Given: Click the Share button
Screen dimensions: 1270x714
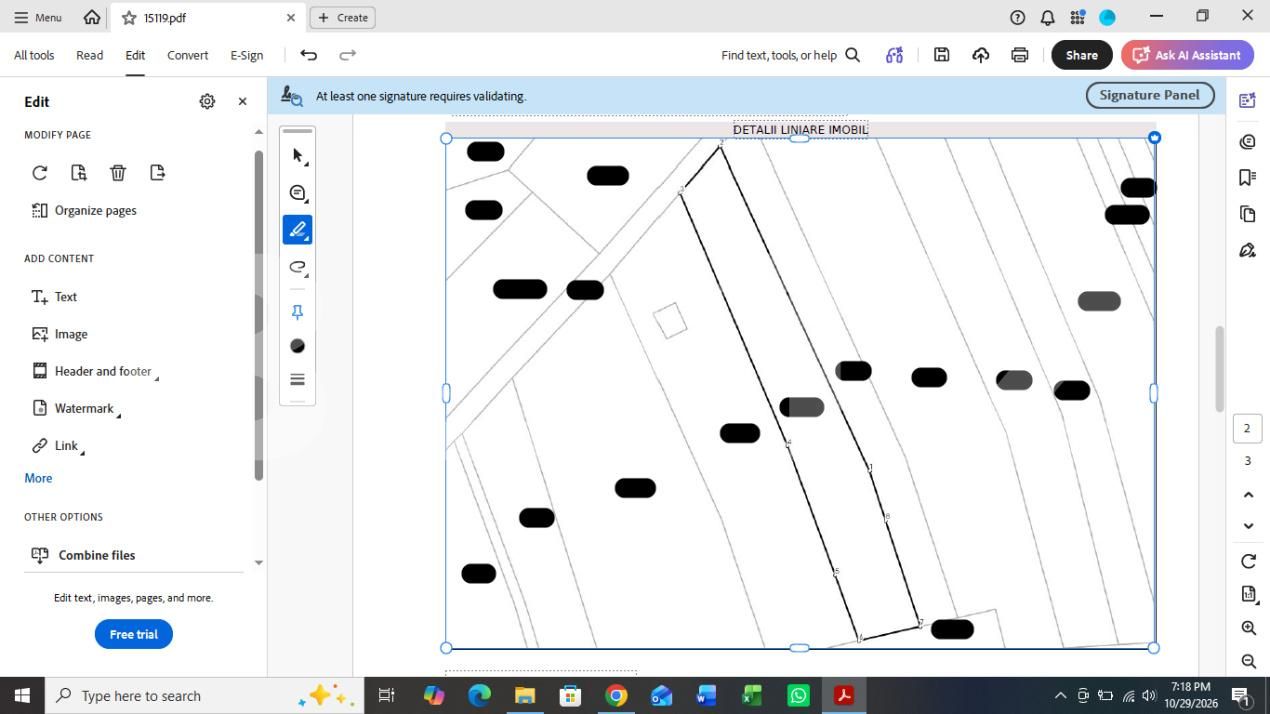Looking at the screenshot, I should click(x=1081, y=55).
